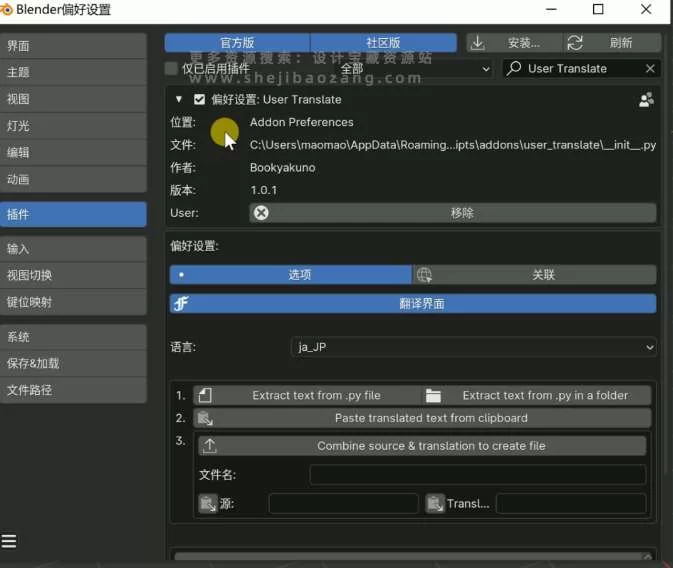Select the 官方版 filter toggle

[237, 43]
